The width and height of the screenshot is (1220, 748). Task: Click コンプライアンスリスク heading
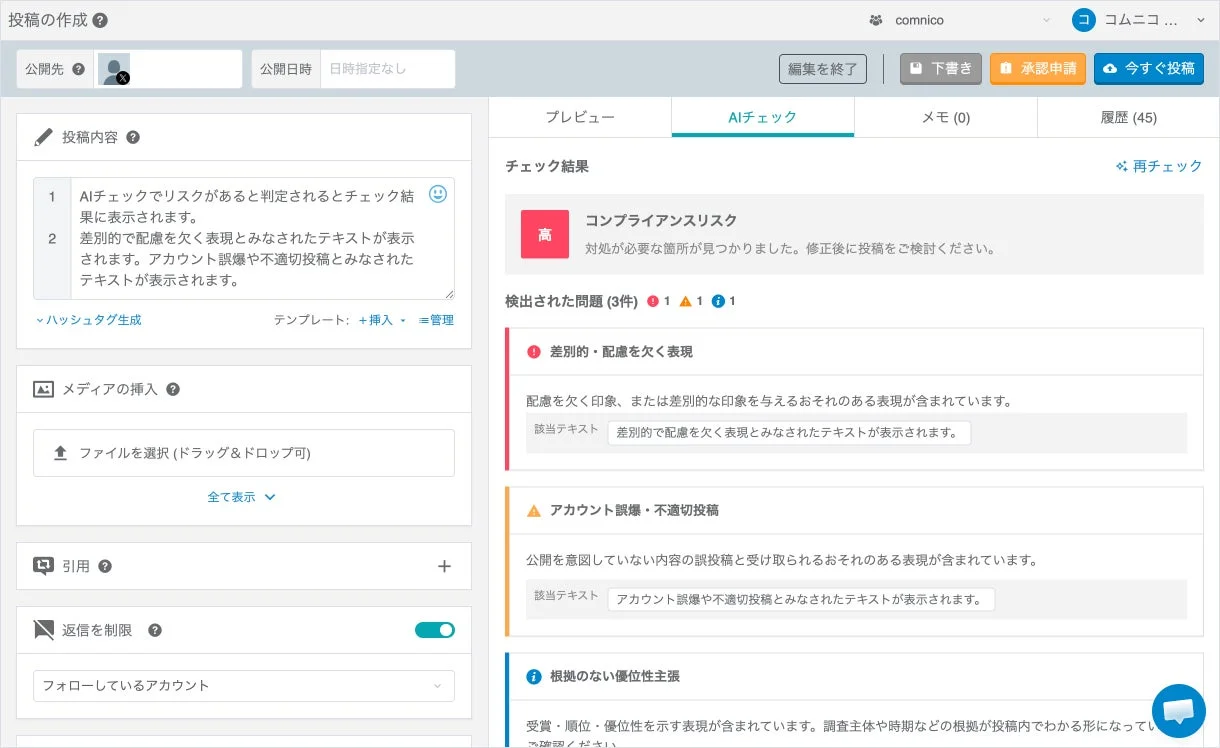[x=661, y=220]
